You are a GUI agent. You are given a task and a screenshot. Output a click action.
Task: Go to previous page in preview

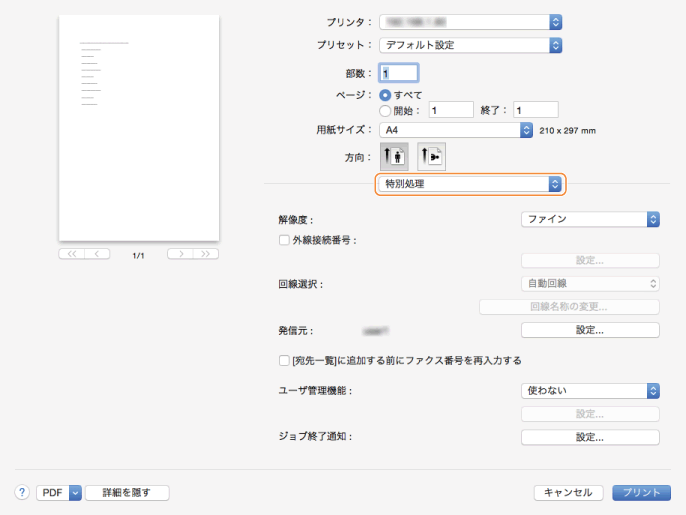[x=98, y=254]
